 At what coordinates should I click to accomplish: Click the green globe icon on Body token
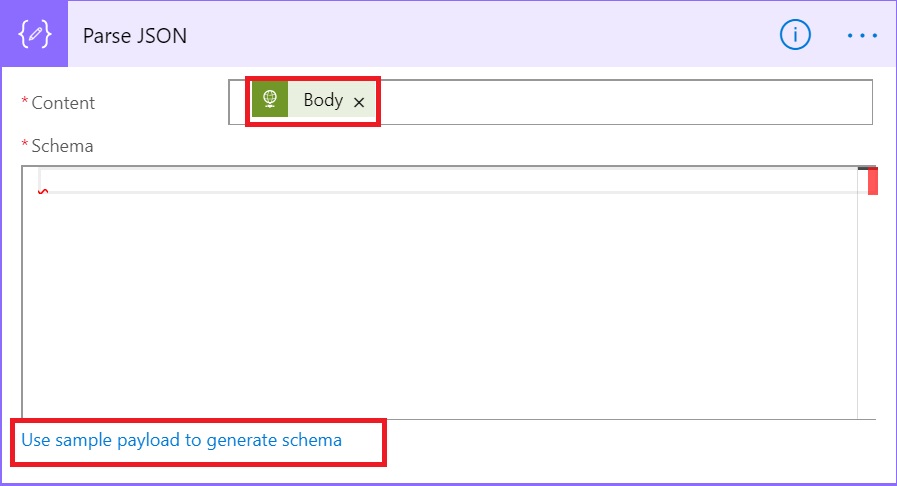click(270, 99)
